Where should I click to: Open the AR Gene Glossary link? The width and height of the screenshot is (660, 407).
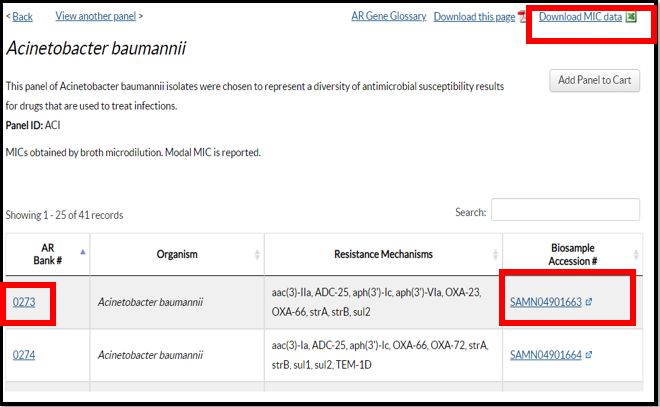tap(389, 16)
